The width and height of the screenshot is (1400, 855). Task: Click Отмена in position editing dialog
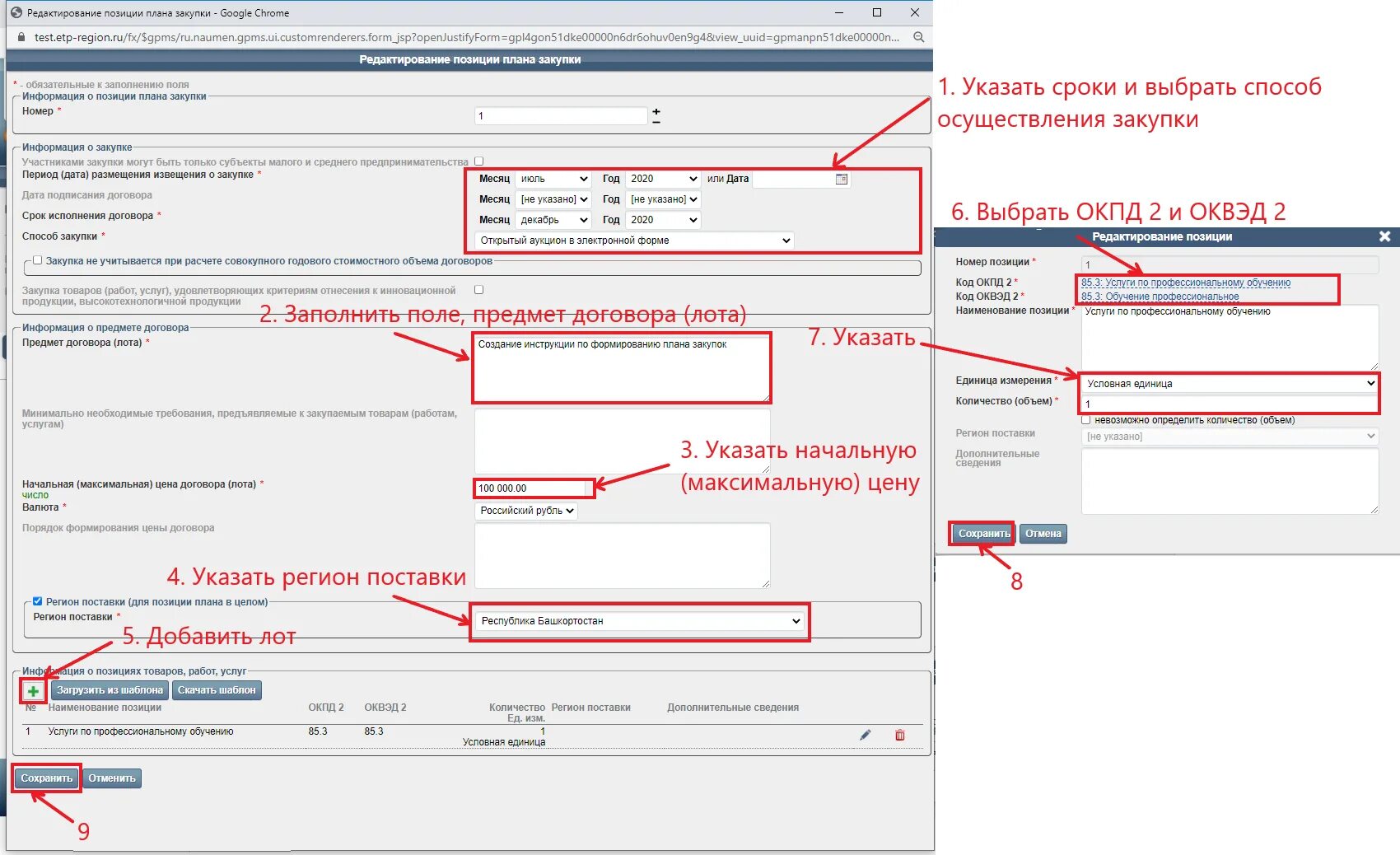pos(1043,534)
